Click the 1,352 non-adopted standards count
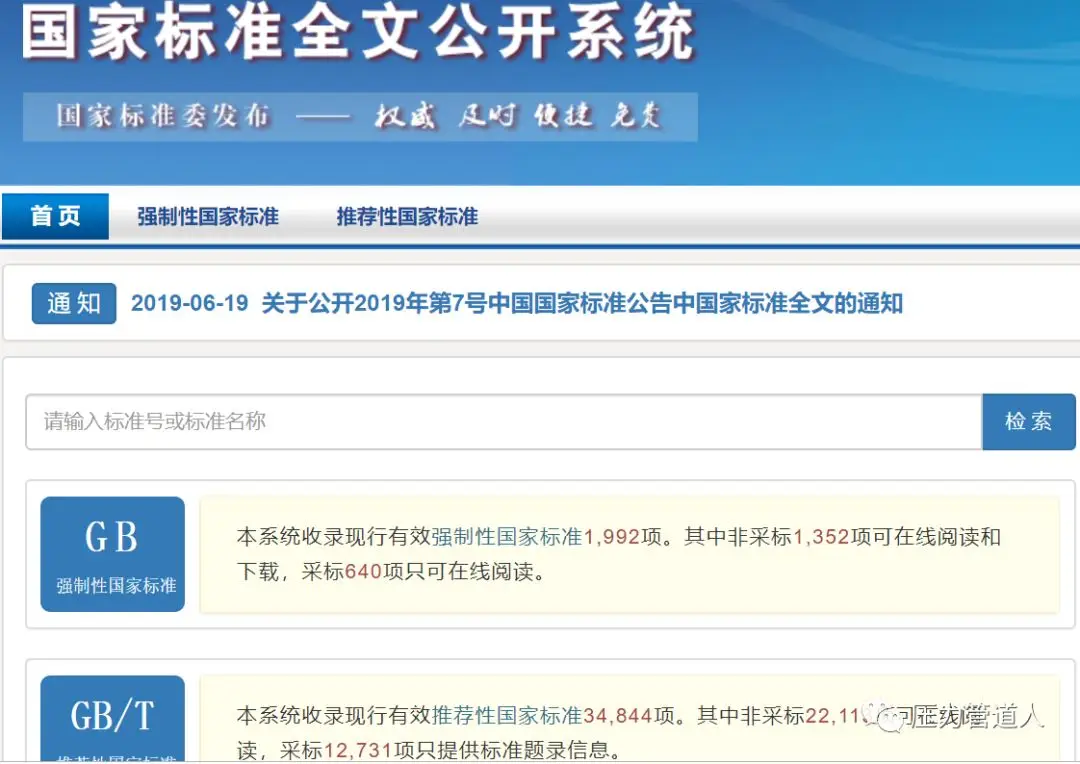Screen dimensions: 1080x764 tap(821, 537)
